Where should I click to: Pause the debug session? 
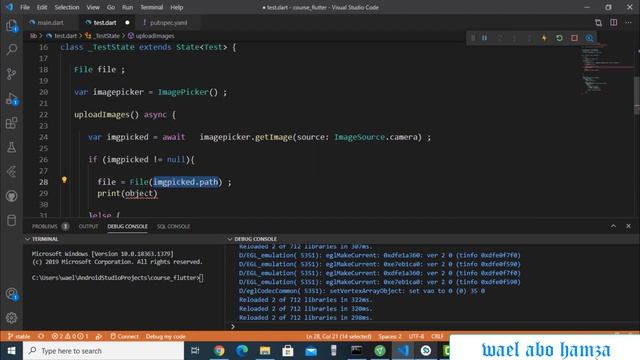point(484,38)
